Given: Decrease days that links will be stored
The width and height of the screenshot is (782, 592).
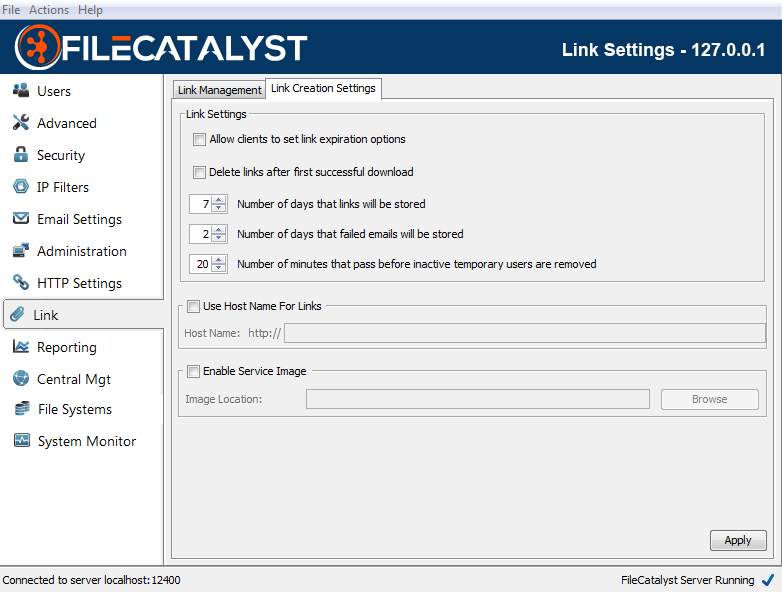Looking at the screenshot, I should 218,208.
